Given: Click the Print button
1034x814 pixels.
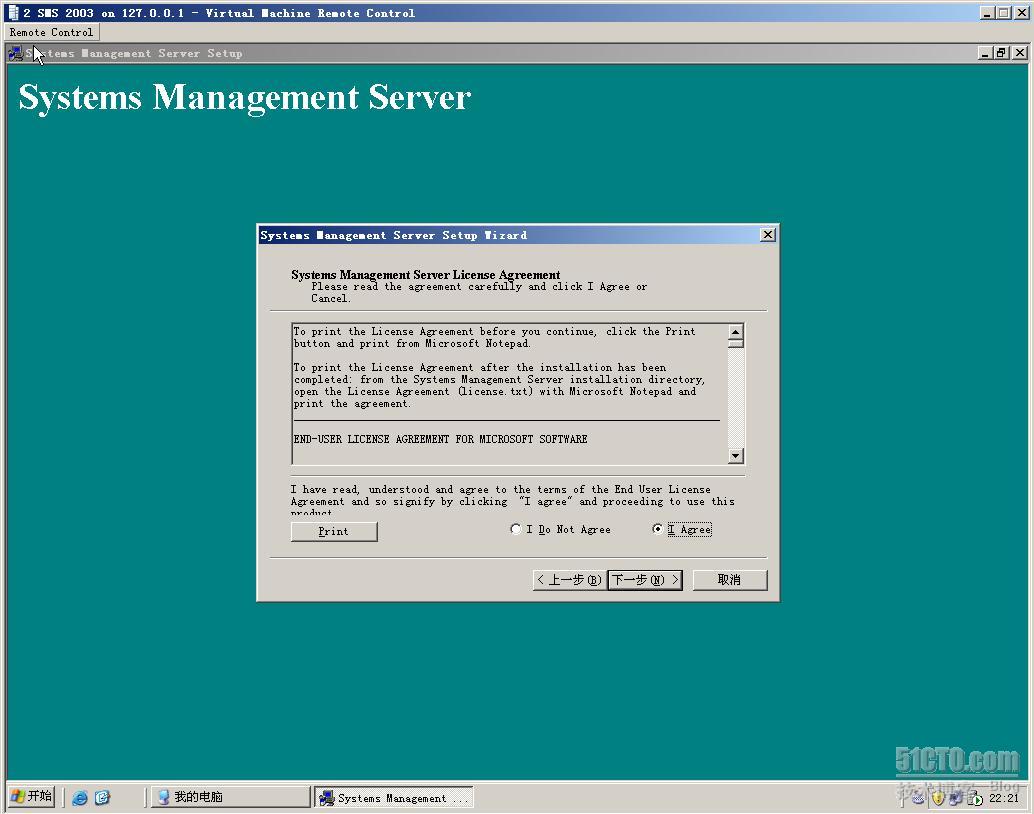Looking at the screenshot, I should [334, 532].
